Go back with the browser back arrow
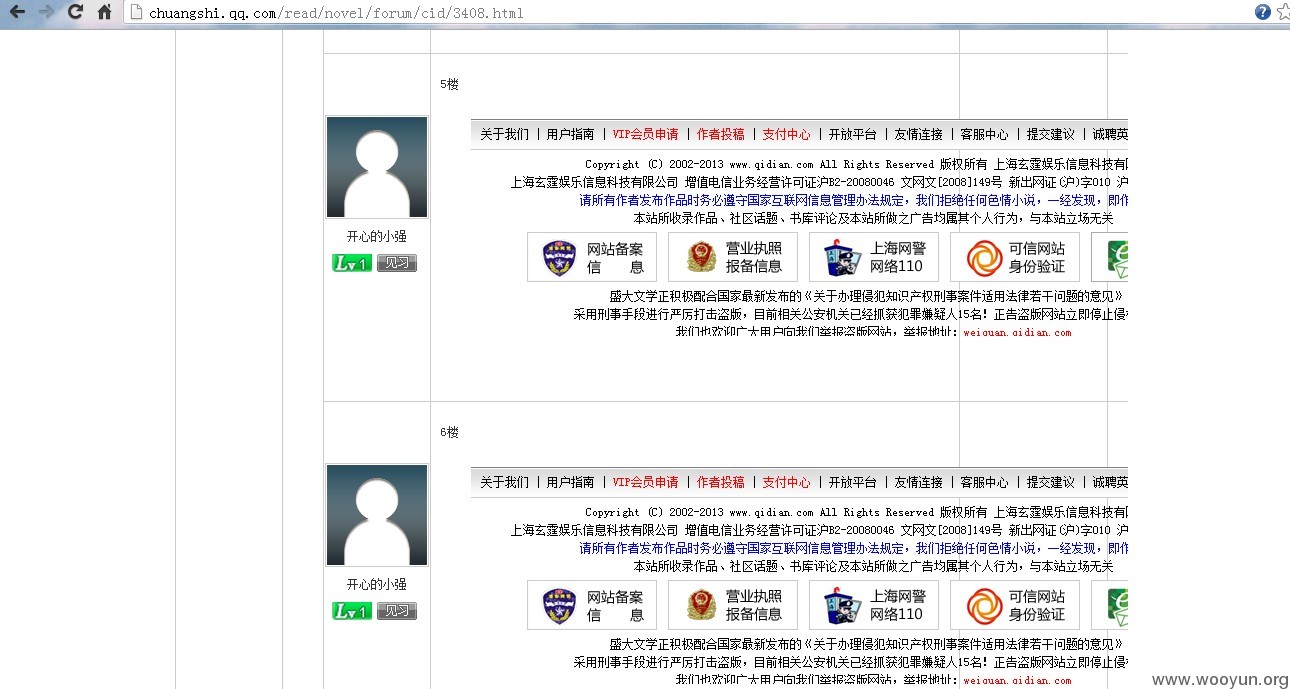This screenshot has width=1290, height=689. tap(17, 12)
